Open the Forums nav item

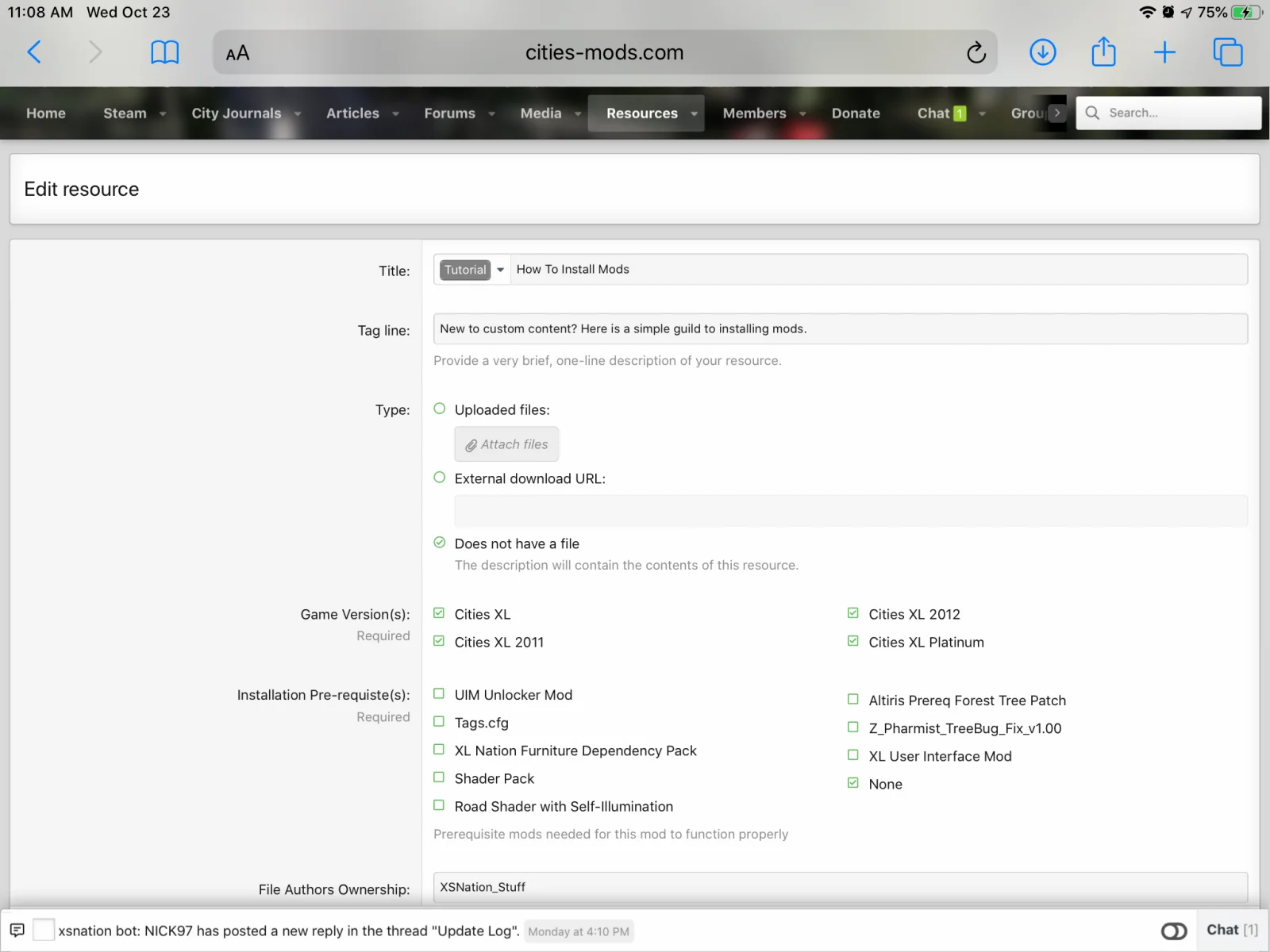[x=449, y=113]
